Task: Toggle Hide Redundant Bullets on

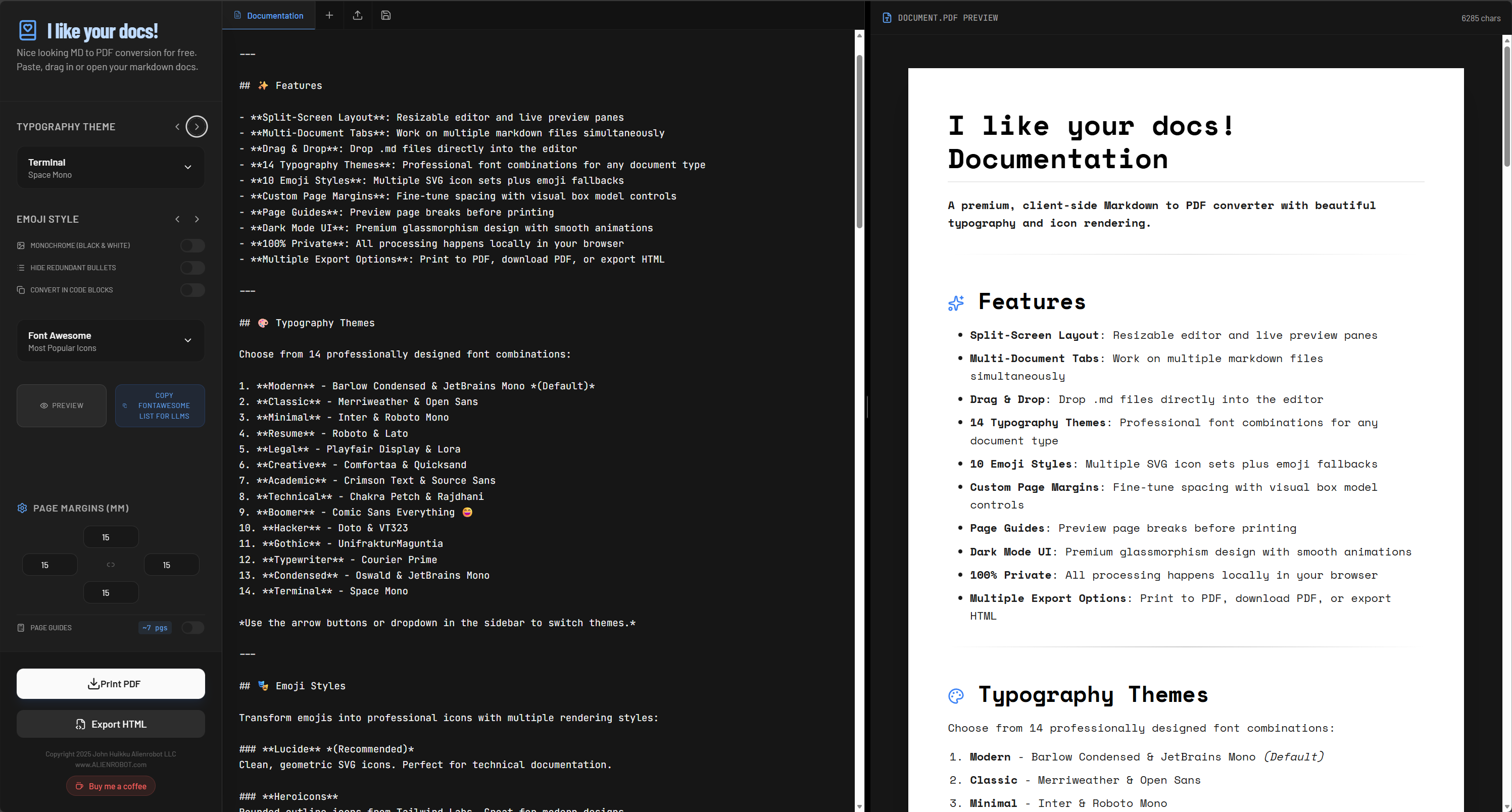Action: click(x=192, y=268)
